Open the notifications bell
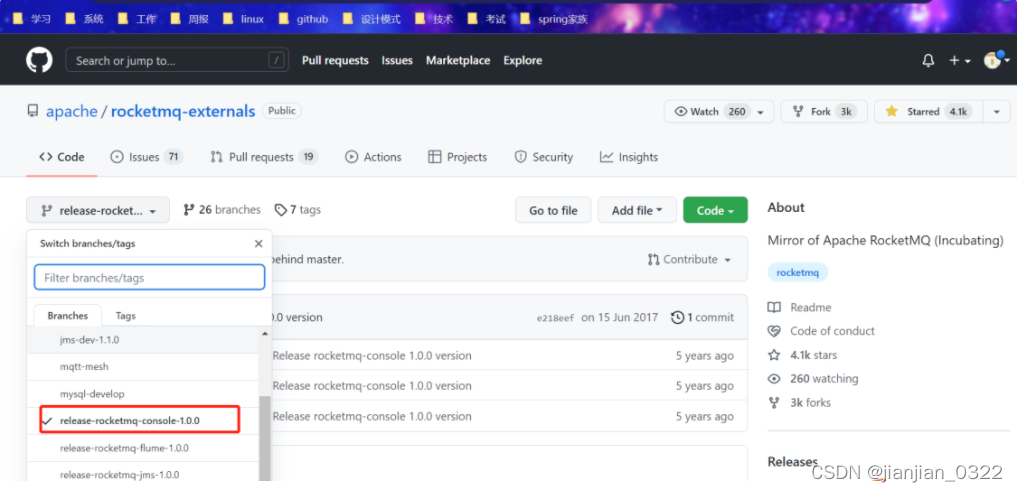Screen dimensions: 1017x492 (x=928, y=60)
